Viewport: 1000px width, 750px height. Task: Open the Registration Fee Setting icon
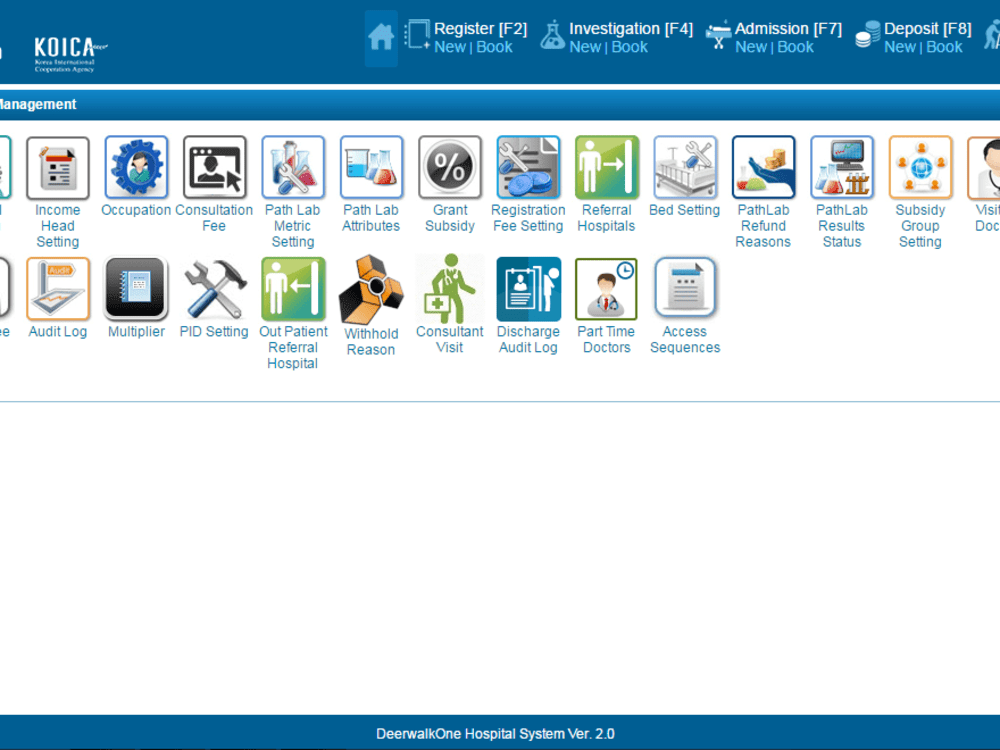click(x=528, y=167)
